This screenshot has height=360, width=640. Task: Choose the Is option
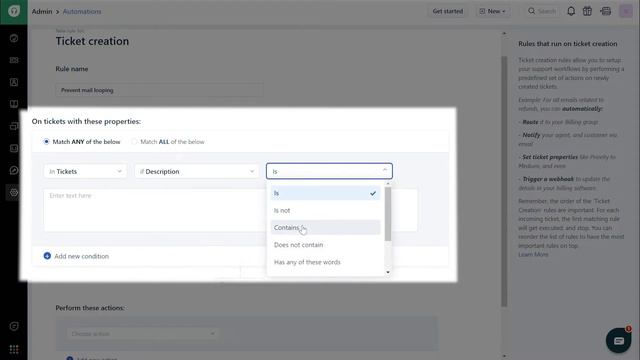click(x=325, y=193)
